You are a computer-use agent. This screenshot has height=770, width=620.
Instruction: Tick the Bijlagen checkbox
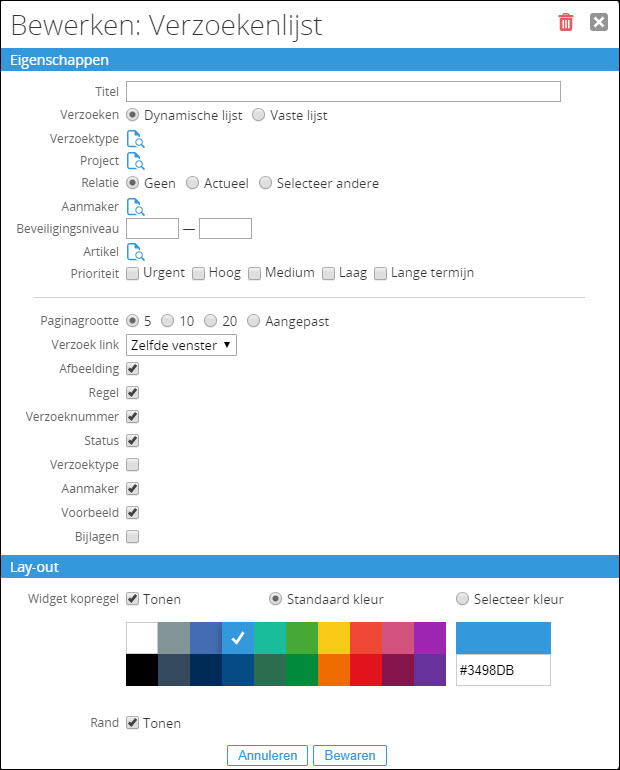[133, 537]
